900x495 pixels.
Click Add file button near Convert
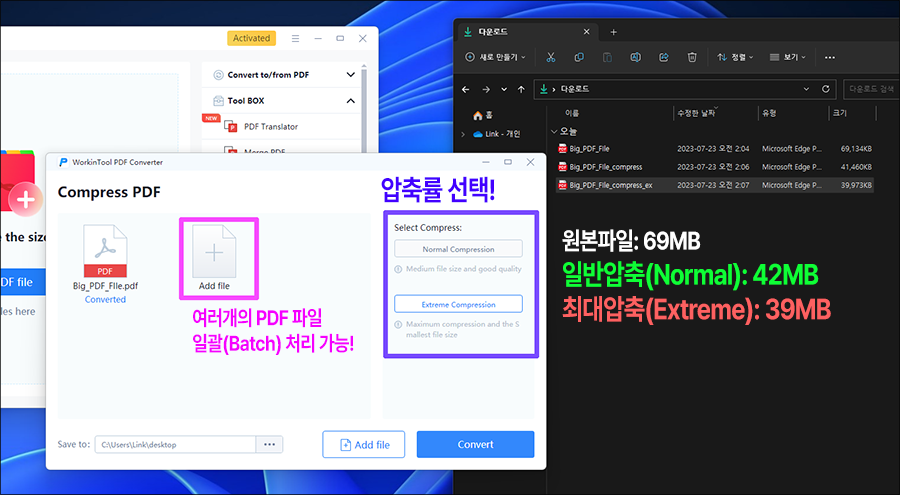(364, 444)
